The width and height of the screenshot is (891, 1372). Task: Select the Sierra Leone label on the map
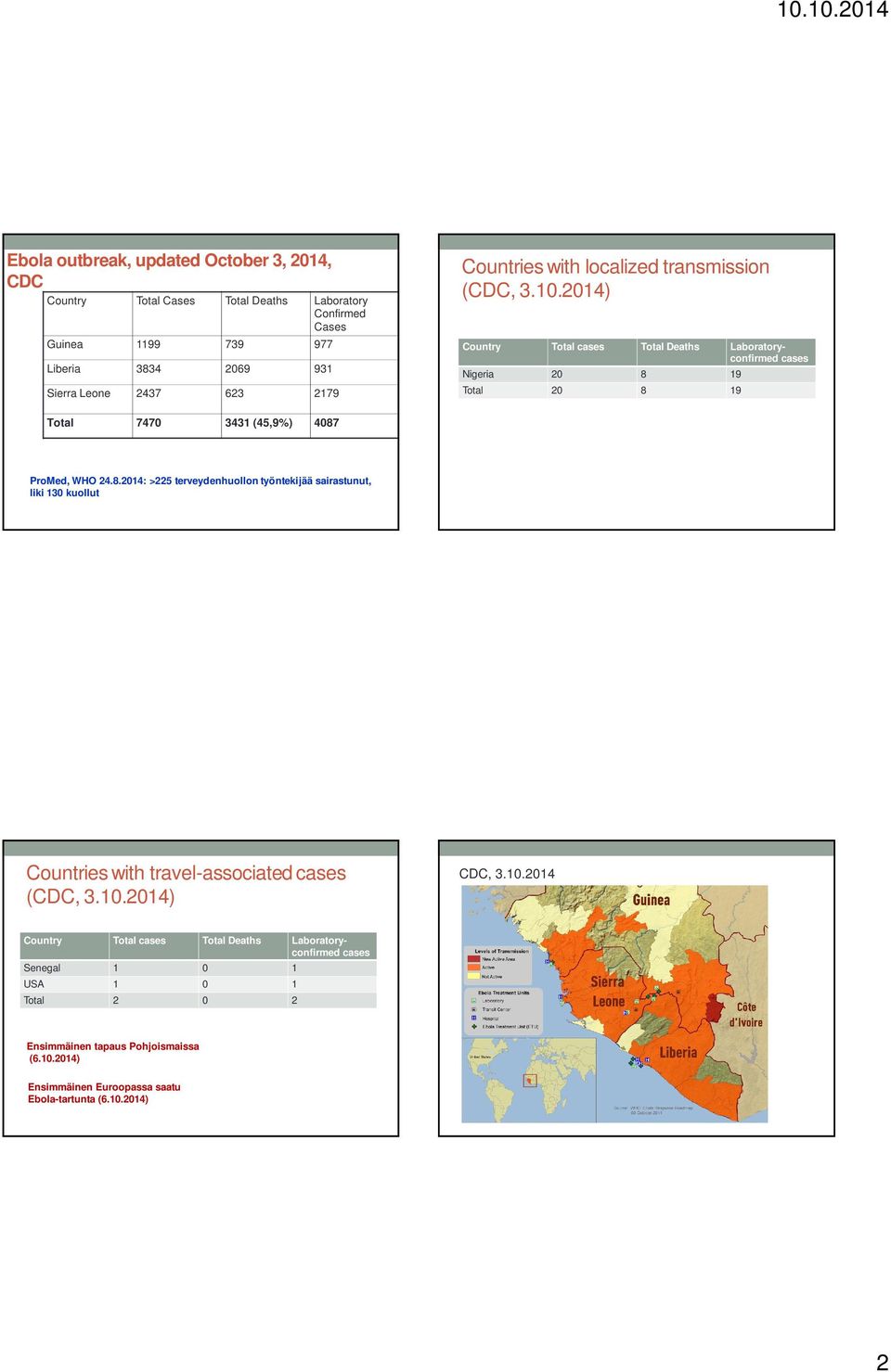608,992
